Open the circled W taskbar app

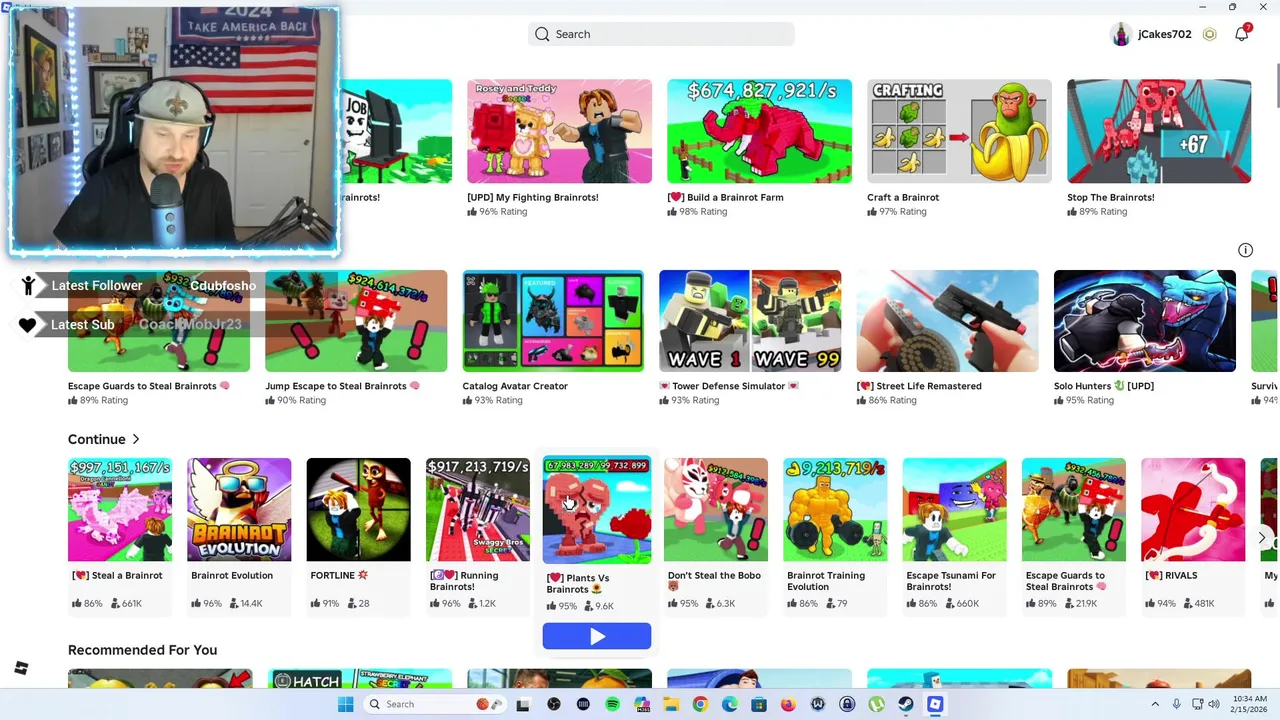pos(817,704)
